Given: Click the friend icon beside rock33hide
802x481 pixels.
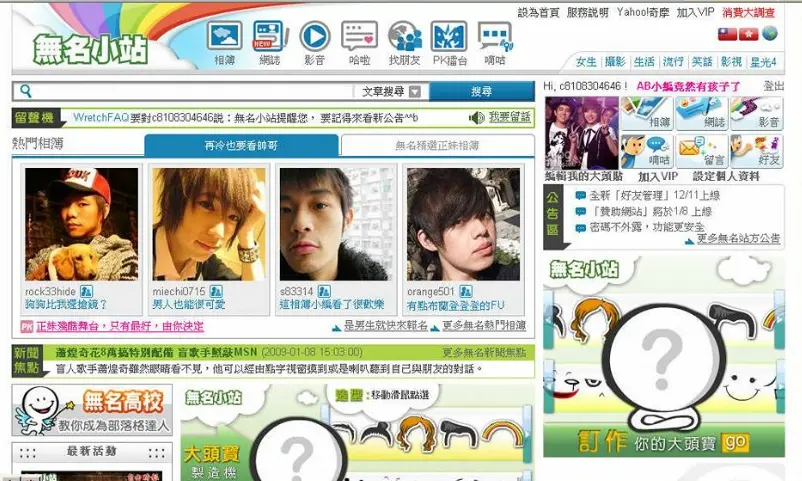Looking at the screenshot, I should pyautogui.click(x=85, y=291).
